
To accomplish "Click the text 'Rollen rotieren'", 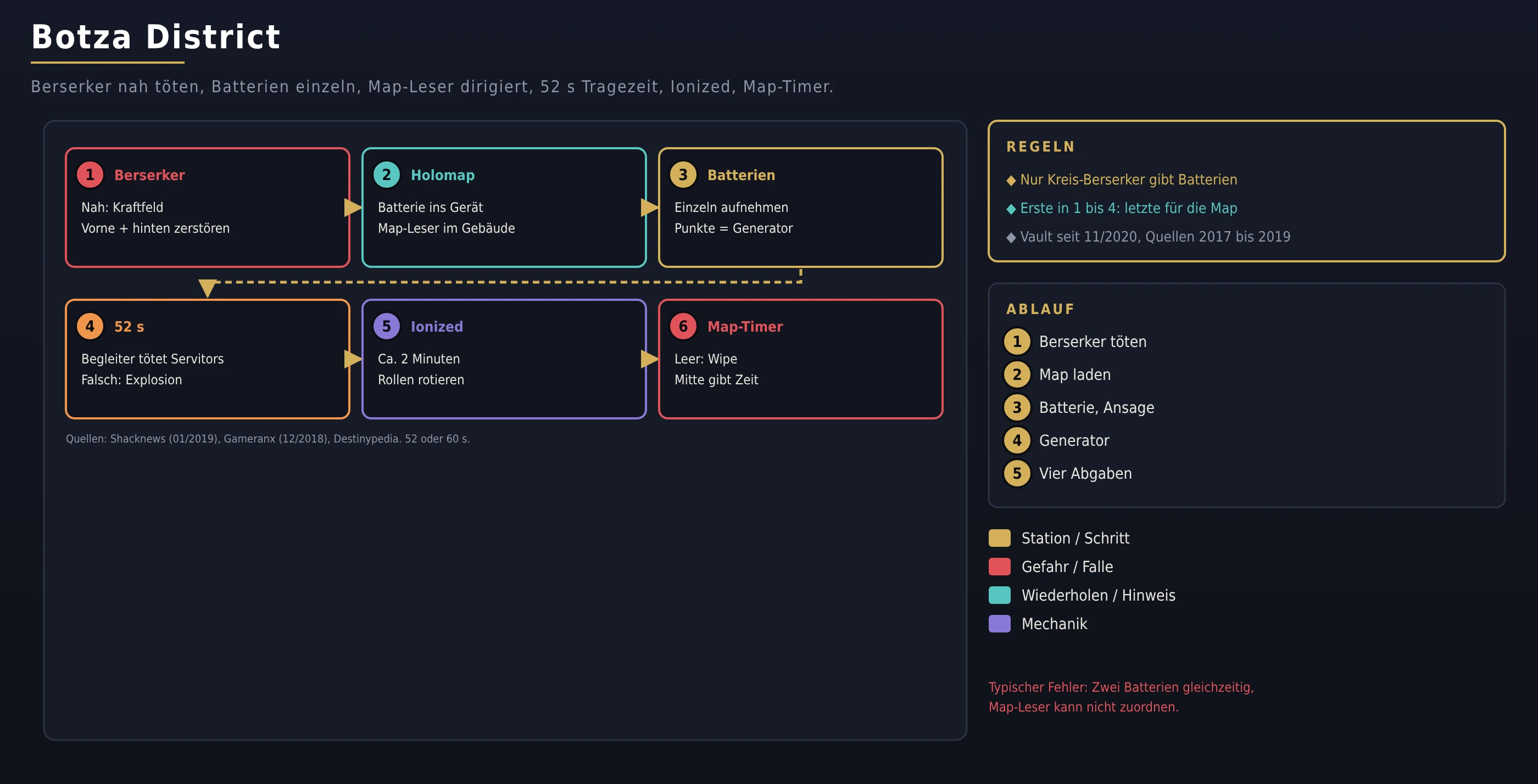I will (420, 380).
